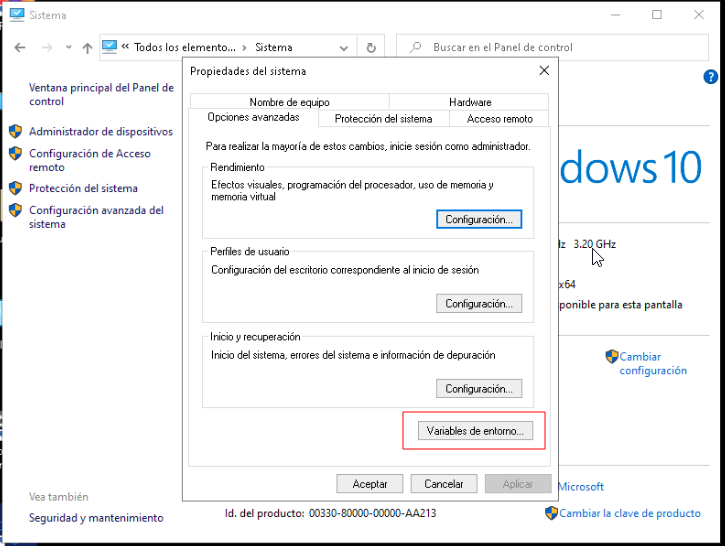725x546 pixels.
Task: Close the Sistema window
Action: (x=699, y=15)
